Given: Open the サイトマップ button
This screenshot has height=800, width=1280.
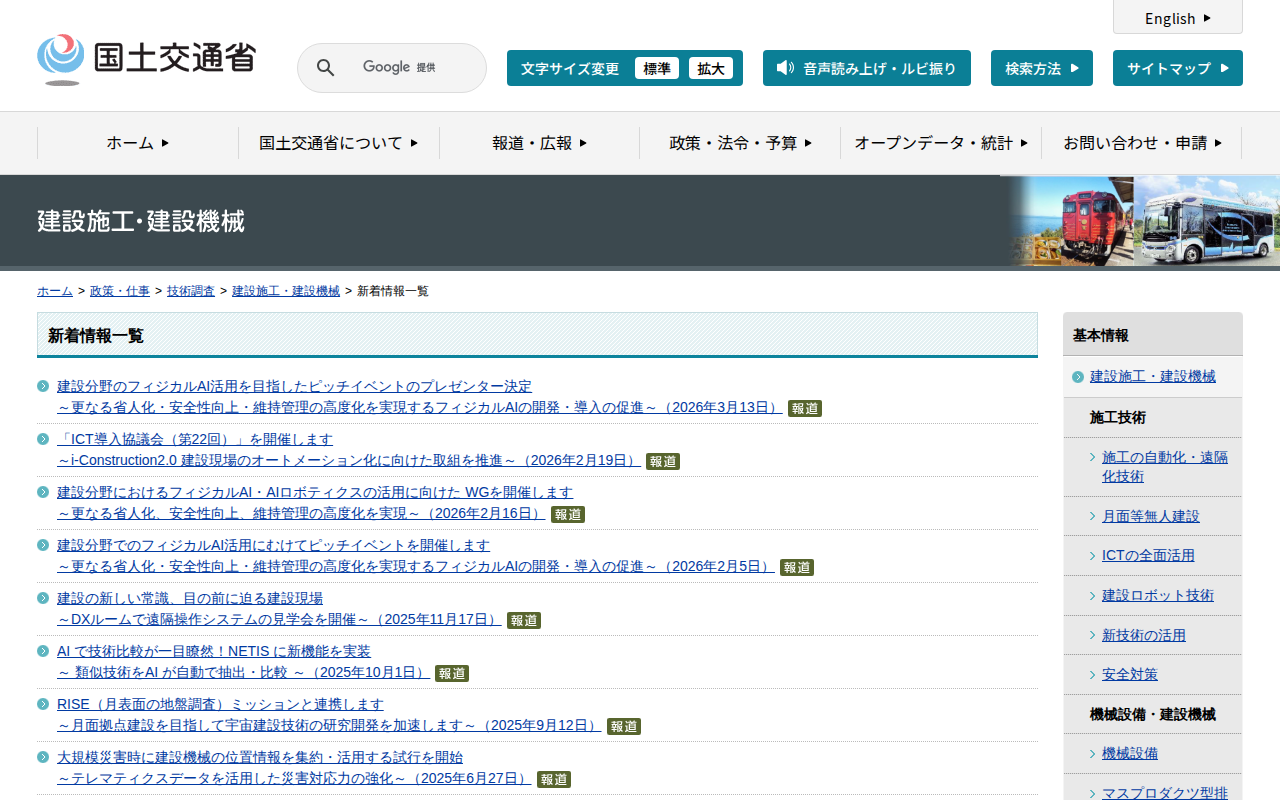Looking at the screenshot, I should [1177, 68].
